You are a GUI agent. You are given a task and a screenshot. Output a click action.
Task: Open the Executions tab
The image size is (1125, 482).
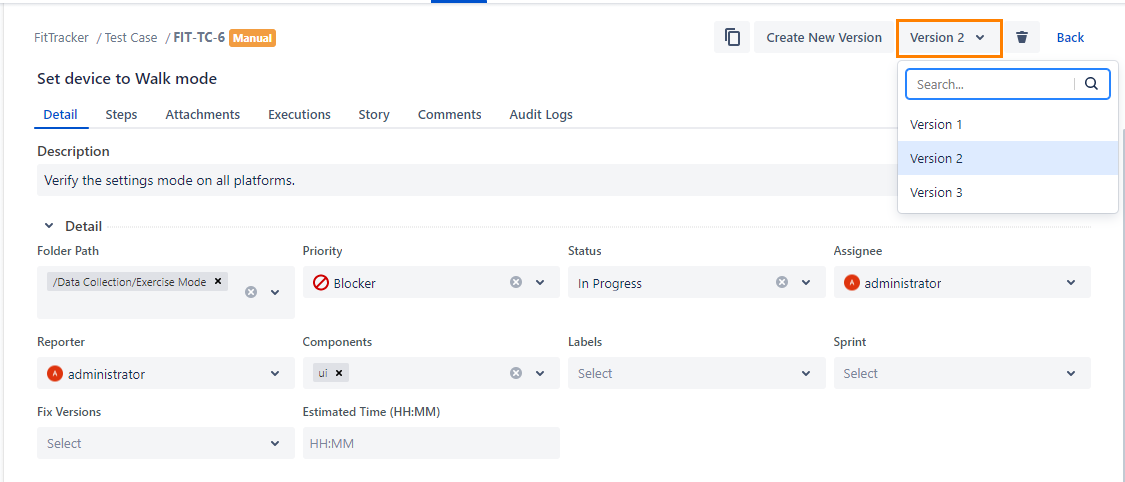coord(299,115)
